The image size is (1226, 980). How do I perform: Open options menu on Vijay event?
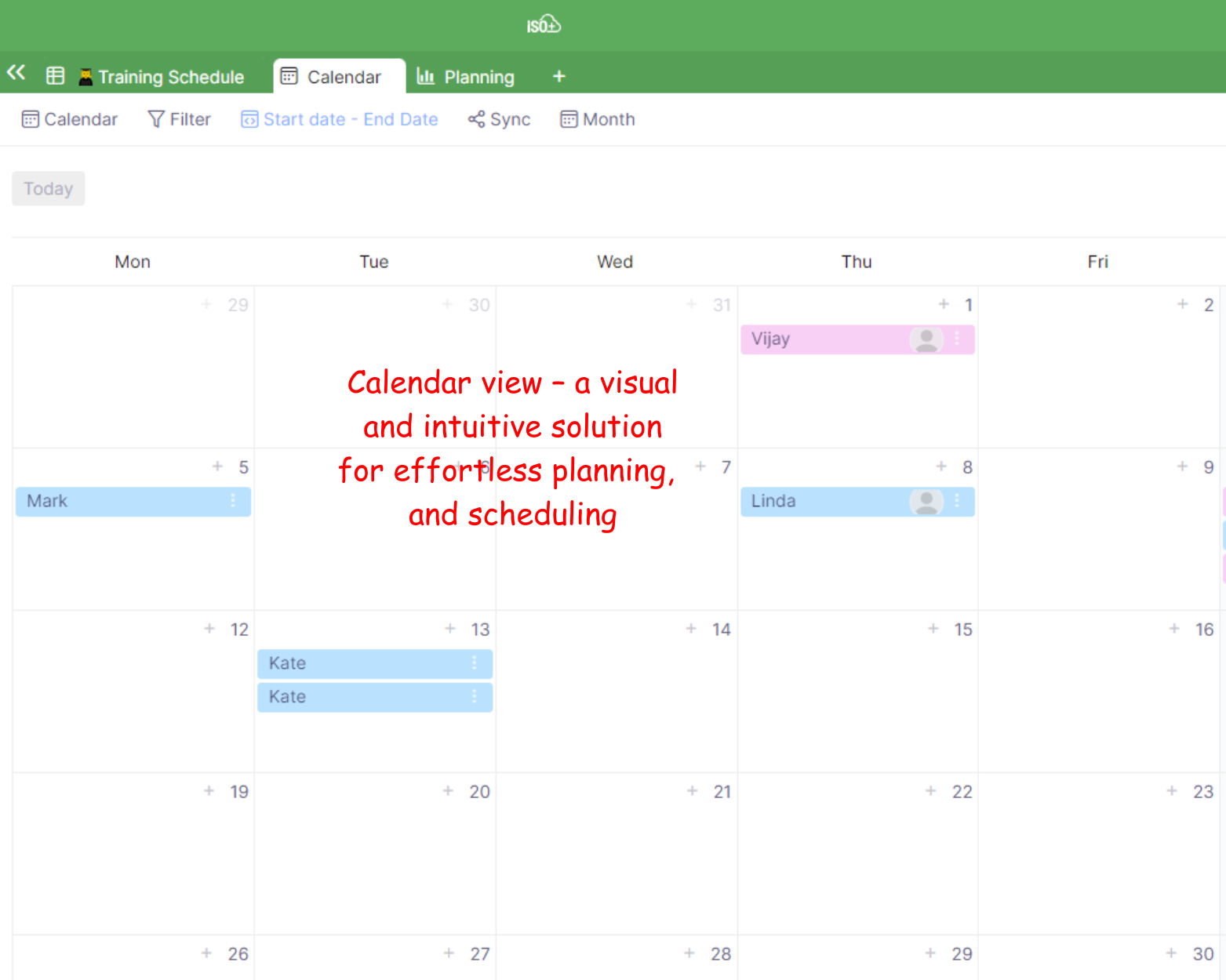pos(957,339)
